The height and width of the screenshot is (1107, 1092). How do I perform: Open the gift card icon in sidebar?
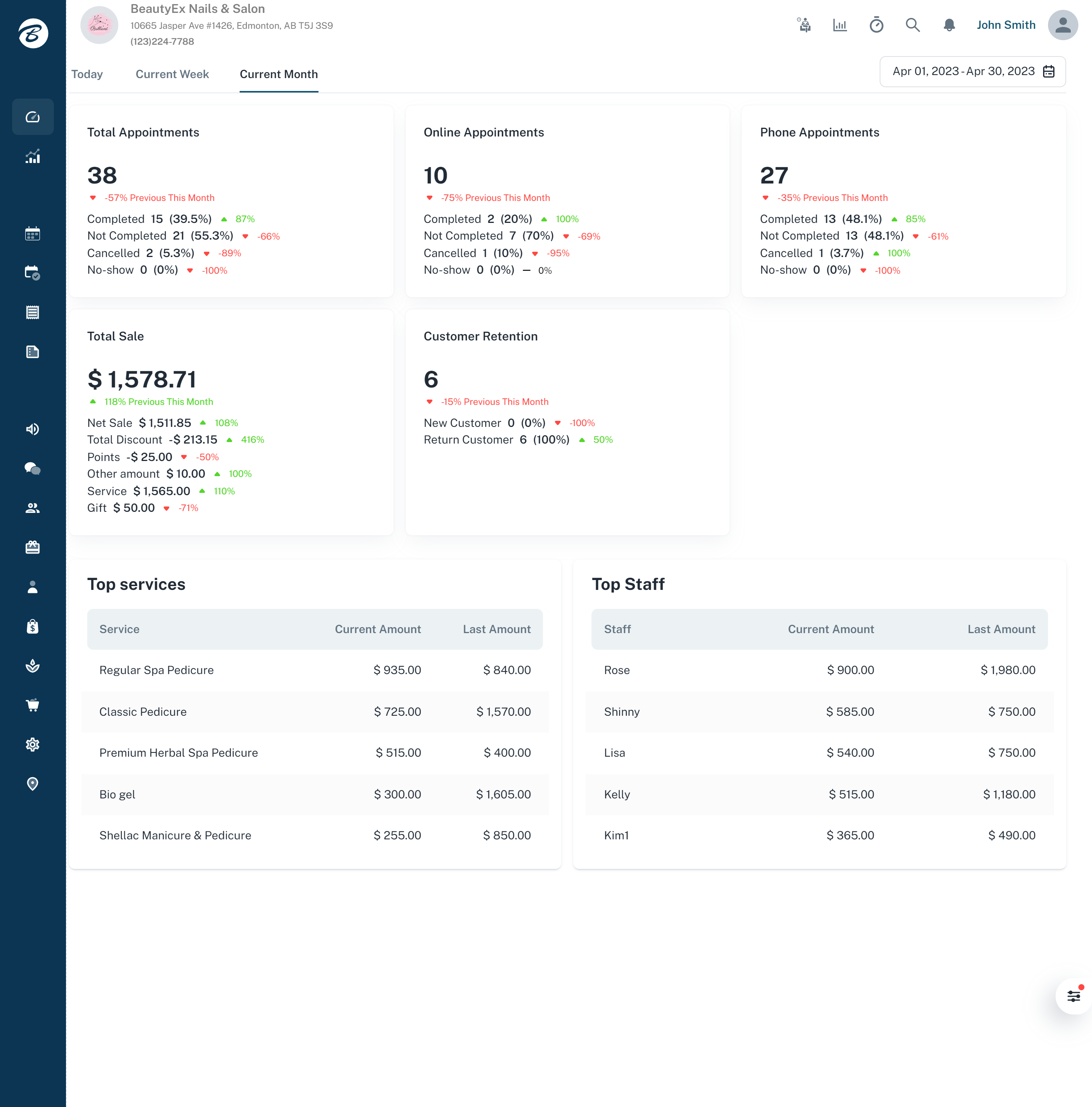tap(33, 547)
